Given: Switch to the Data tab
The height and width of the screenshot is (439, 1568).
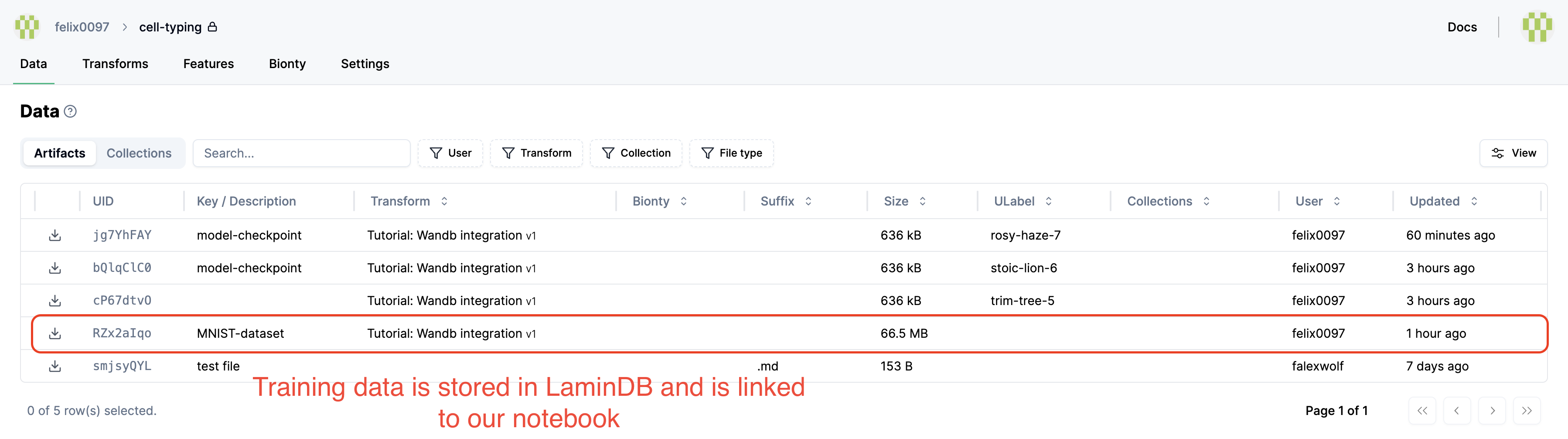Looking at the screenshot, I should point(34,64).
